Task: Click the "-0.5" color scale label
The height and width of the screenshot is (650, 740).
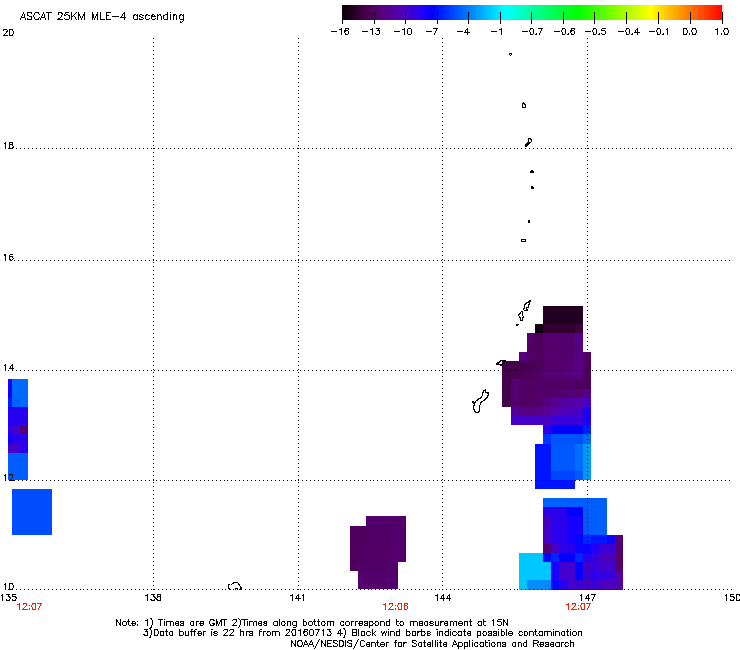Action: (x=596, y=32)
